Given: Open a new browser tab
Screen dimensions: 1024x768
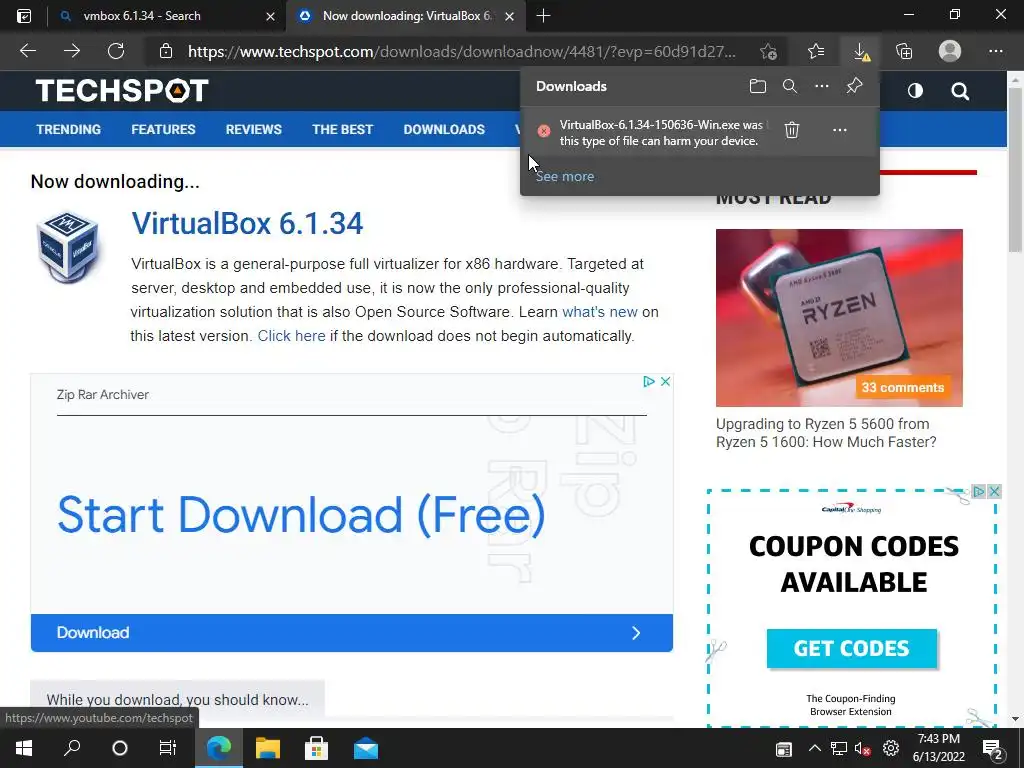Looking at the screenshot, I should (543, 16).
